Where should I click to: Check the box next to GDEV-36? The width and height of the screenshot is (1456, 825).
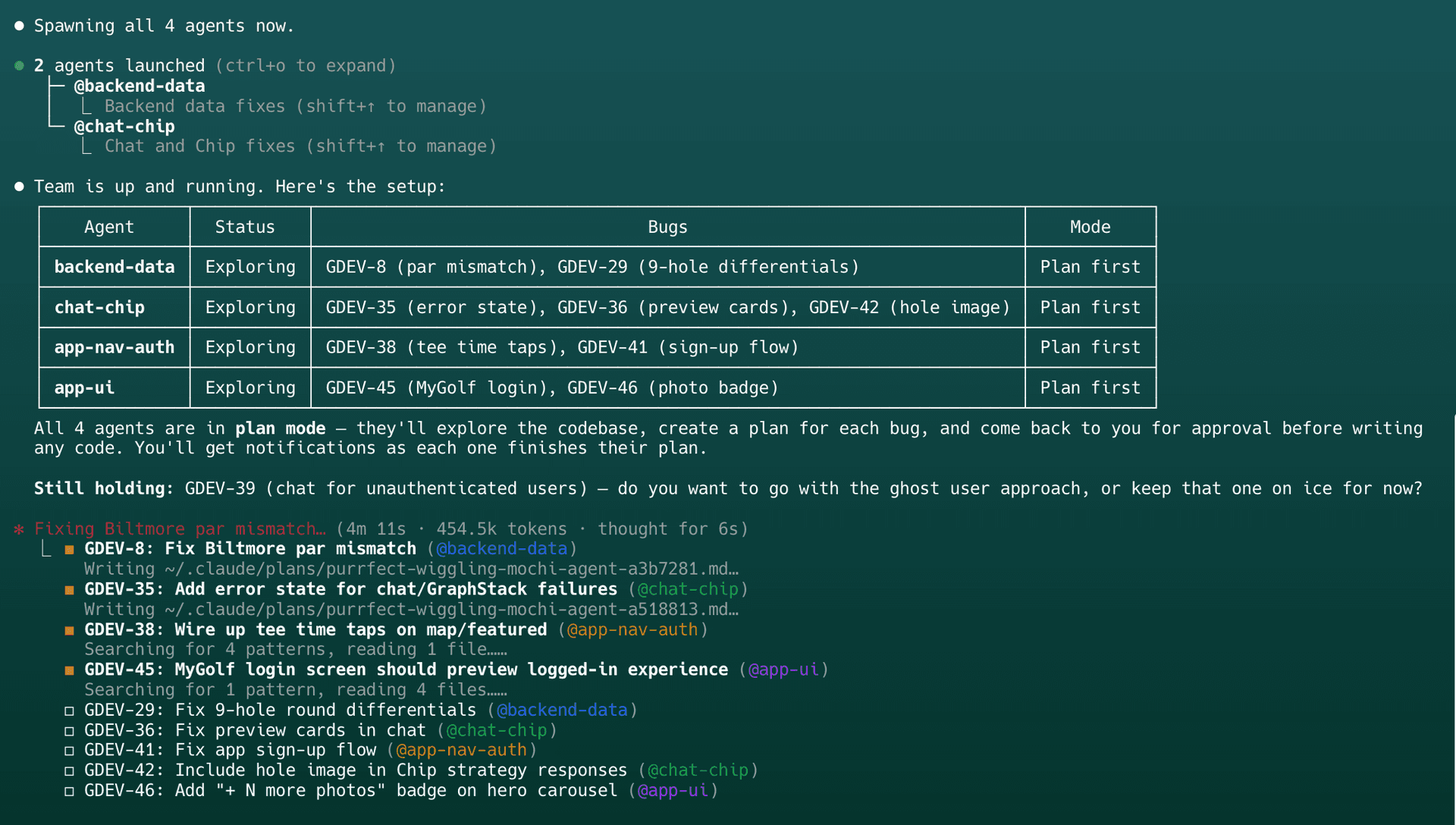point(69,730)
